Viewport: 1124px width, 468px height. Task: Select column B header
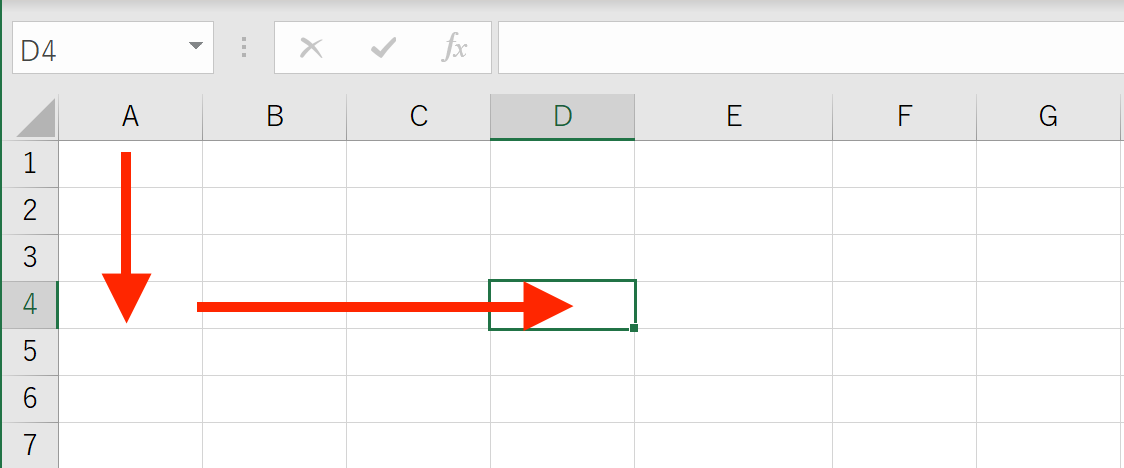[x=275, y=117]
